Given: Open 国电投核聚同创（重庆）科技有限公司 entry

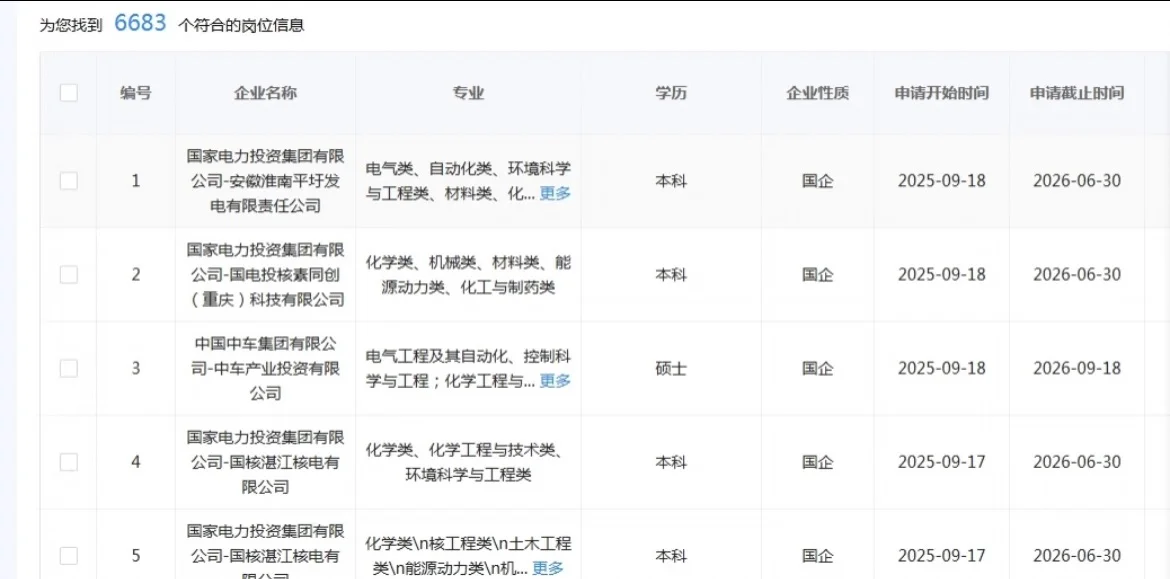Looking at the screenshot, I should coord(263,275).
